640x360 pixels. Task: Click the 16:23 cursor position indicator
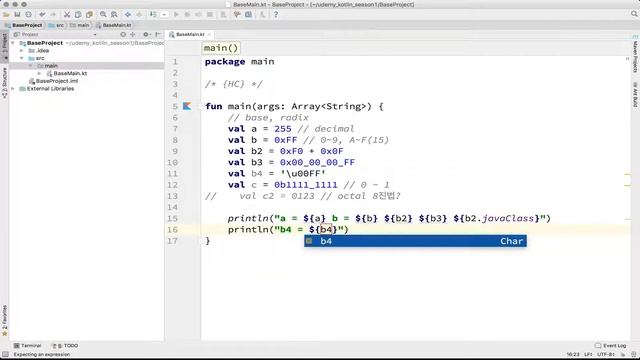pyautogui.click(x=573, y=354)
